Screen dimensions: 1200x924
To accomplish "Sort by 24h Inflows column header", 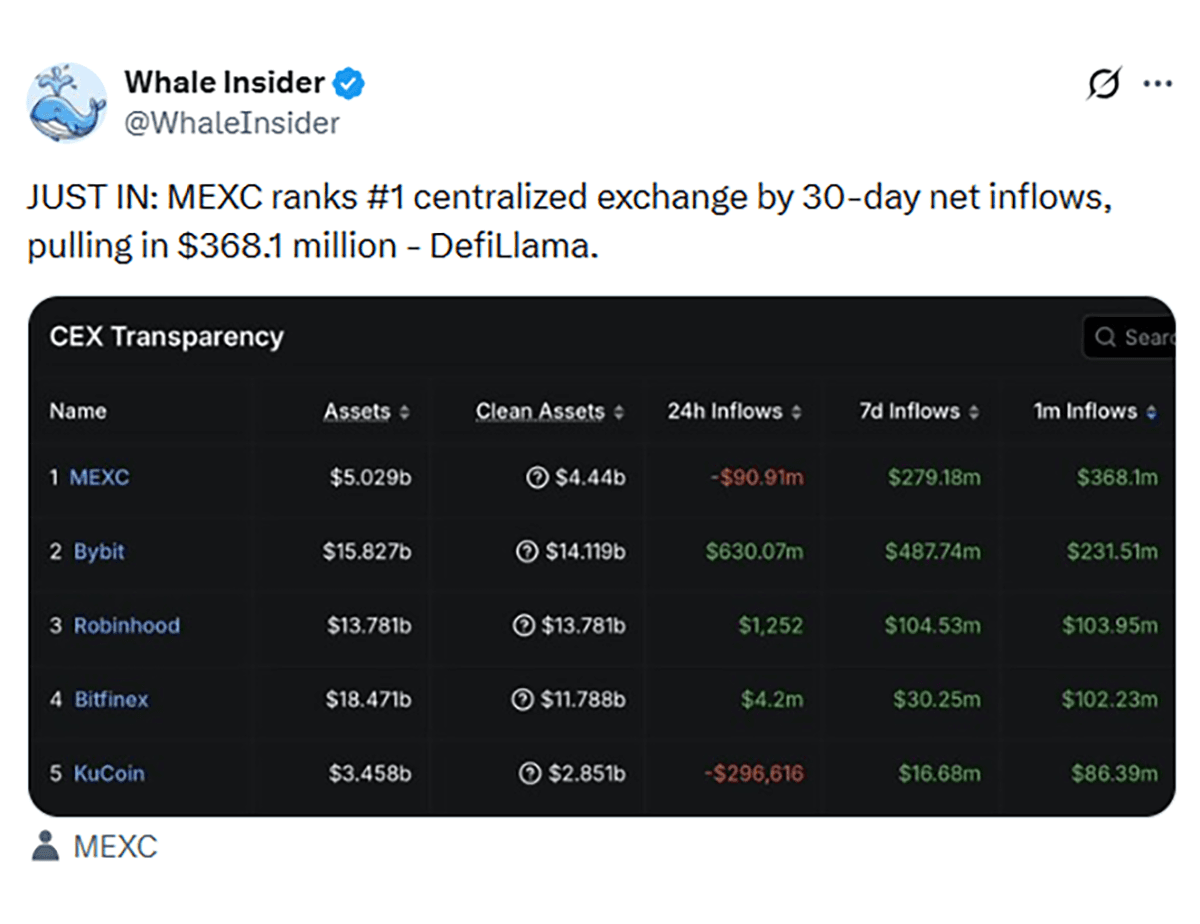I will [x=734, y=412].
